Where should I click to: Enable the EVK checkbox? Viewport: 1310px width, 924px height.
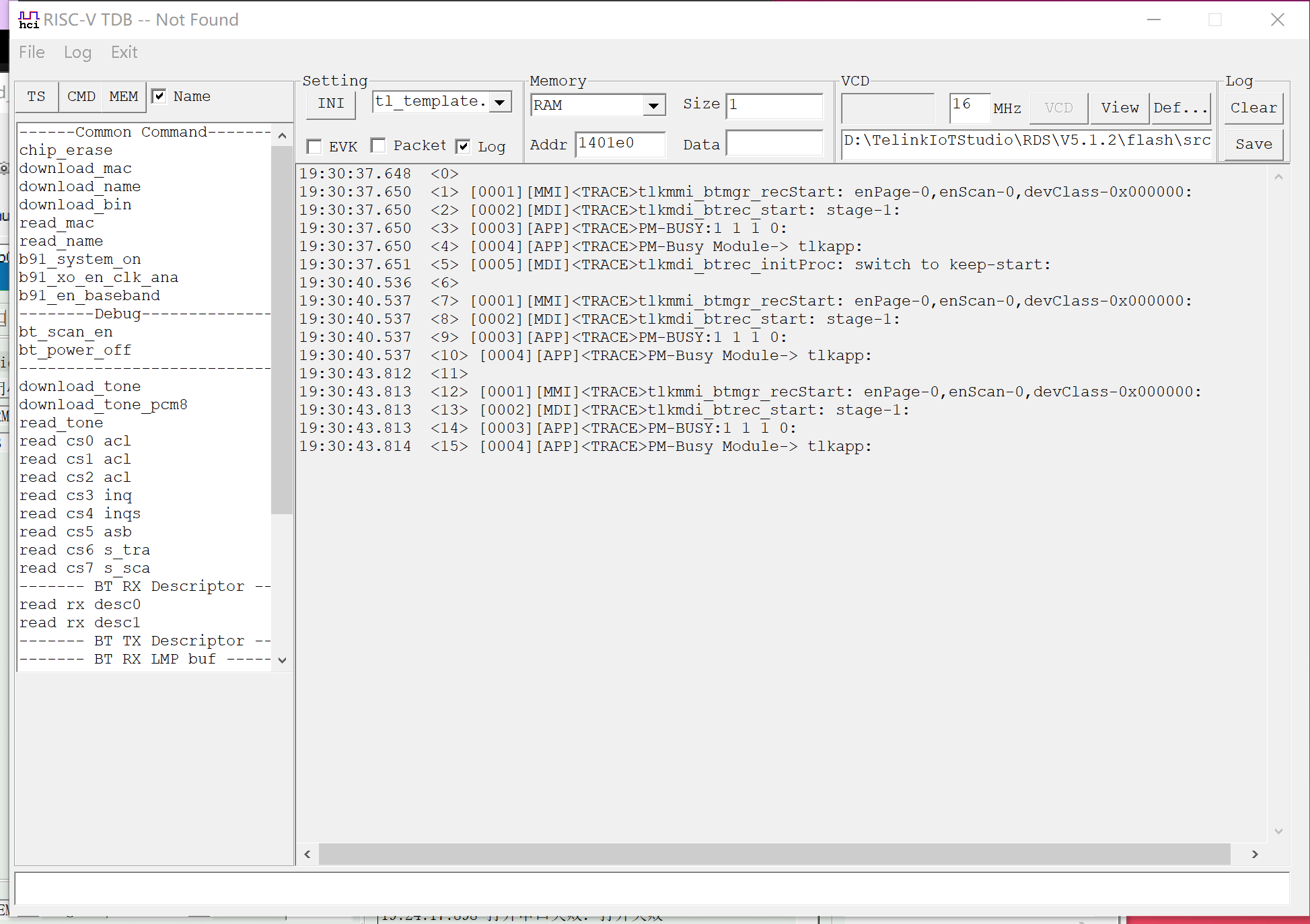click(314, 146)
